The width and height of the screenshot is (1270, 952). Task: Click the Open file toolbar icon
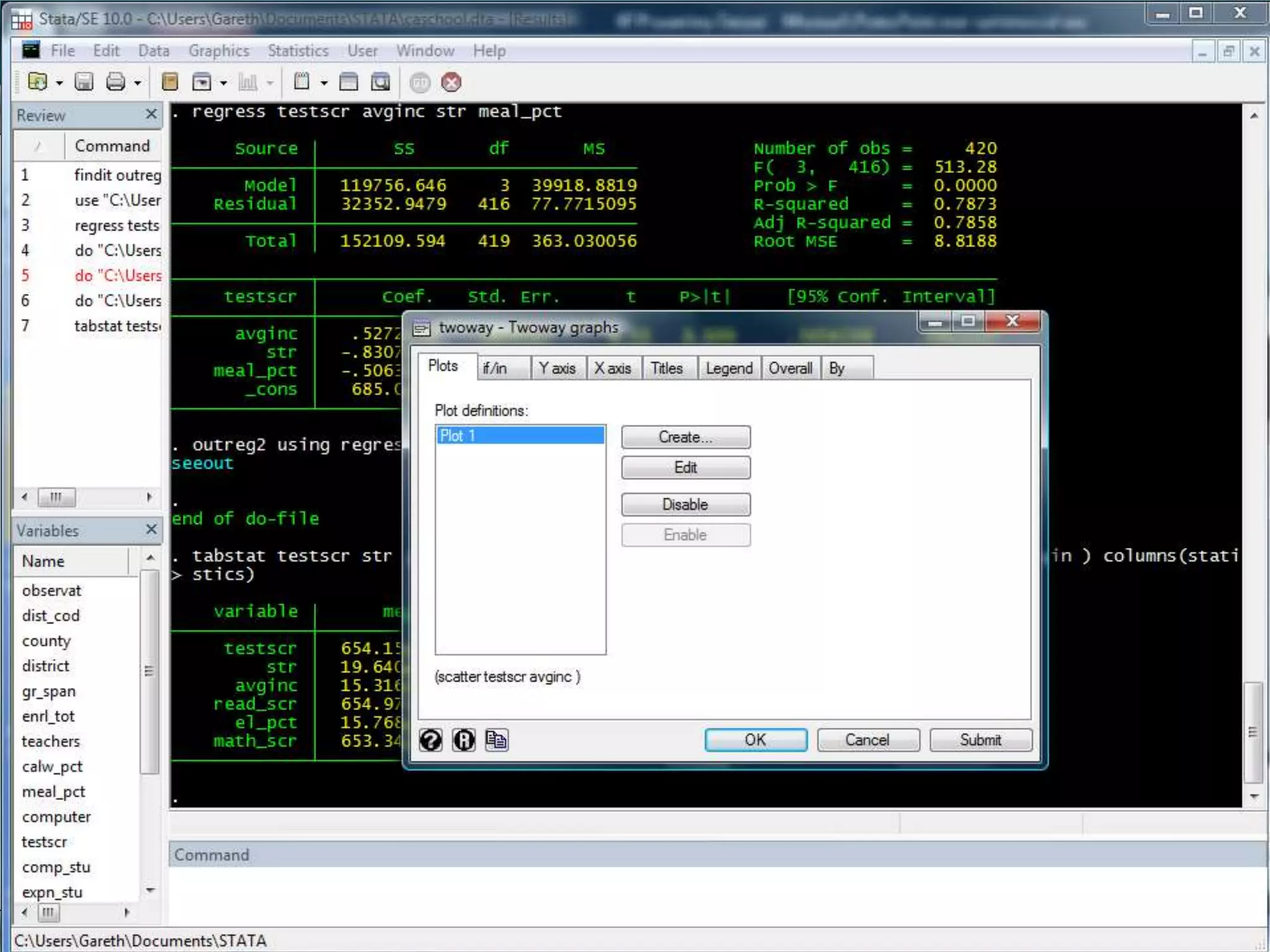coord(37,82)
